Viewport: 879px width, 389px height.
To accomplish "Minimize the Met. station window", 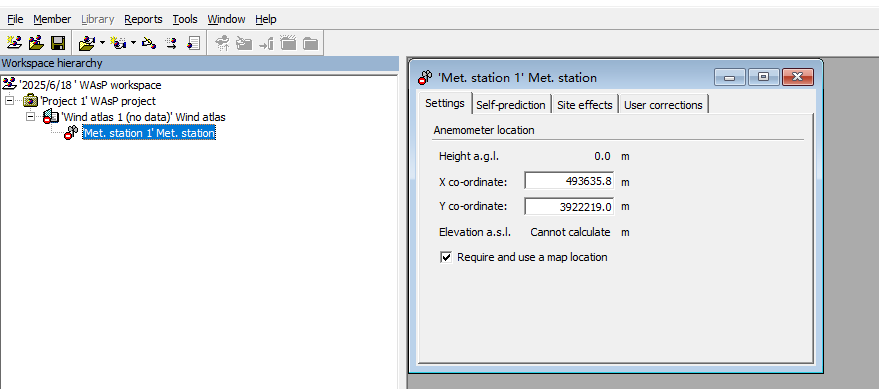I will 729,77.
